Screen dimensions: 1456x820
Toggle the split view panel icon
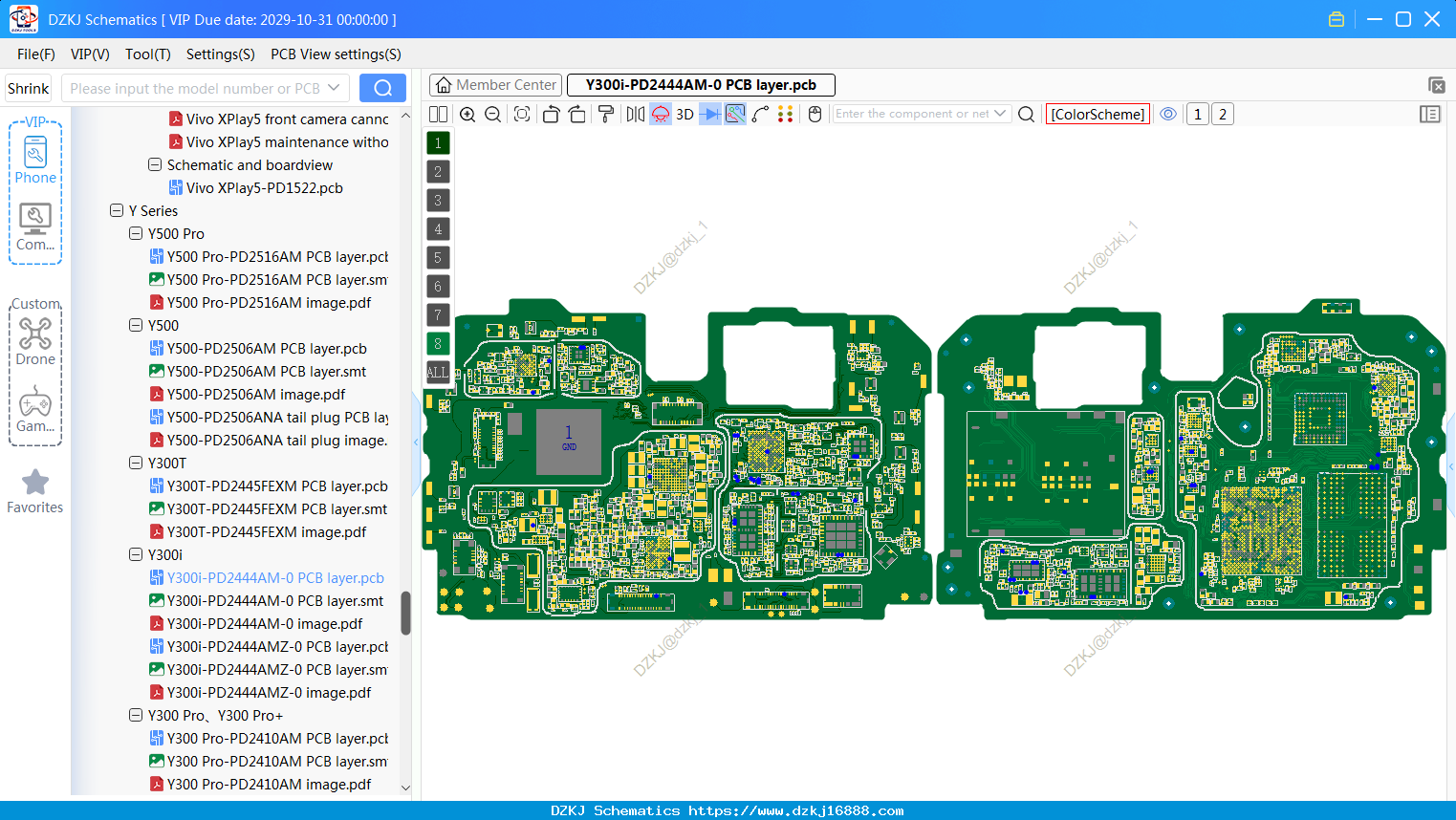[x=438, y=114]
